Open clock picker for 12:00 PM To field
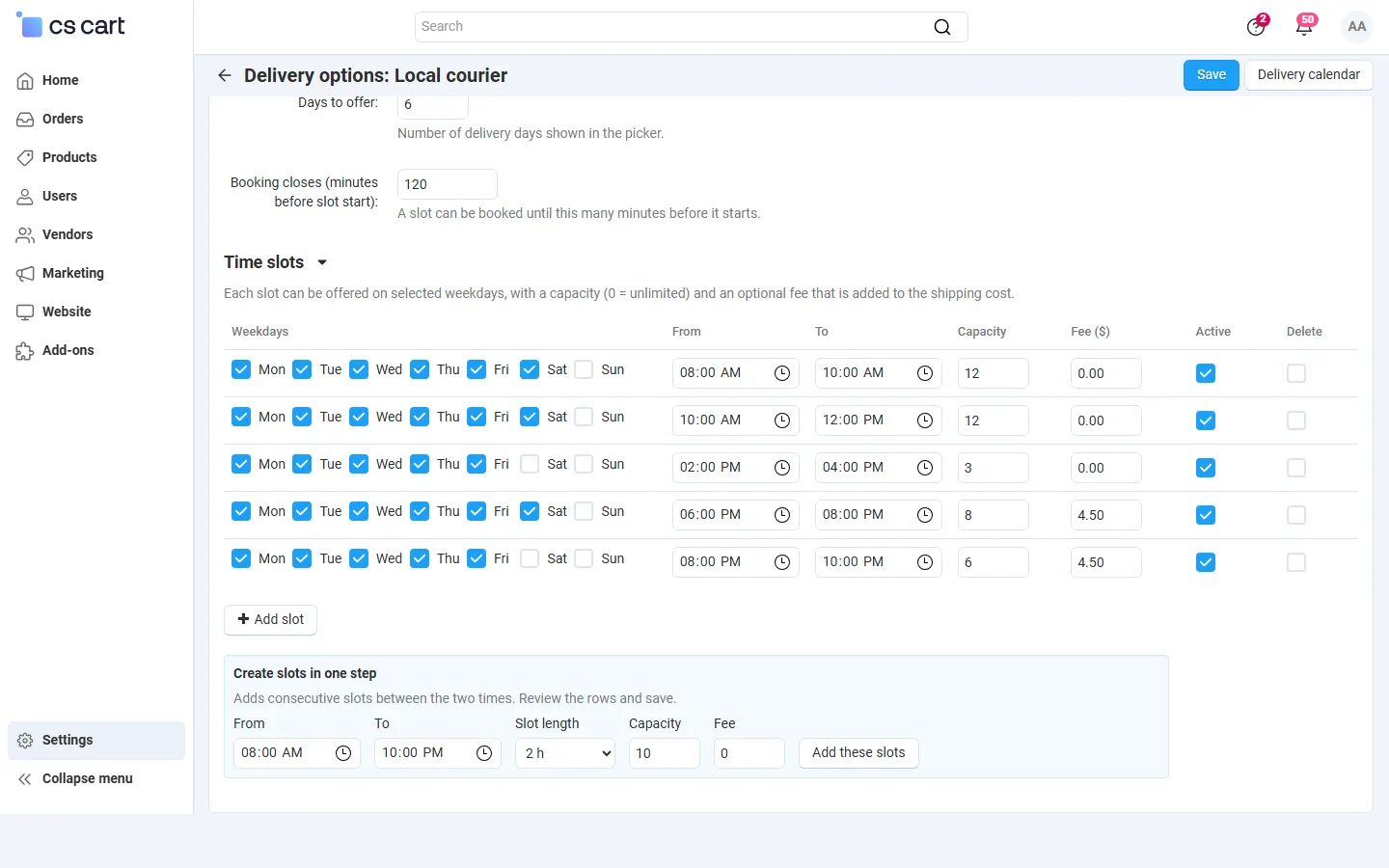This screenshot has height=868, width=1389. point(925,420)
